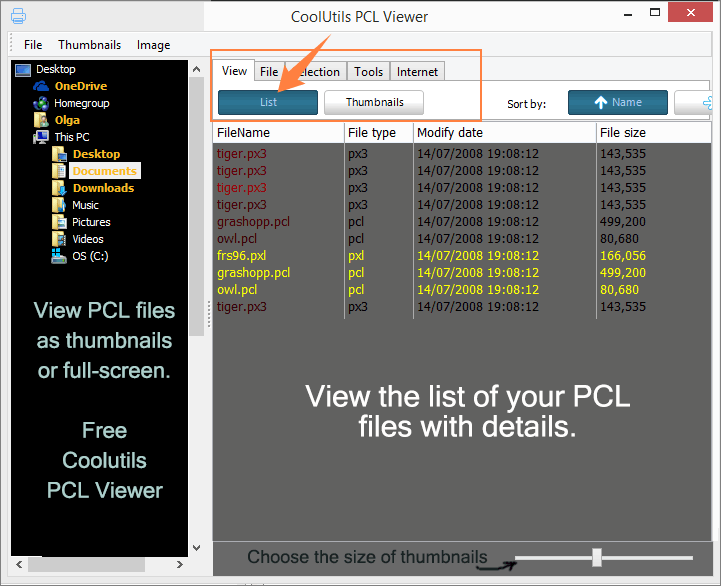The height and width of the screenshot is (586, 721).
Task: Click the Modify date column header
Action: click(504, 133)
